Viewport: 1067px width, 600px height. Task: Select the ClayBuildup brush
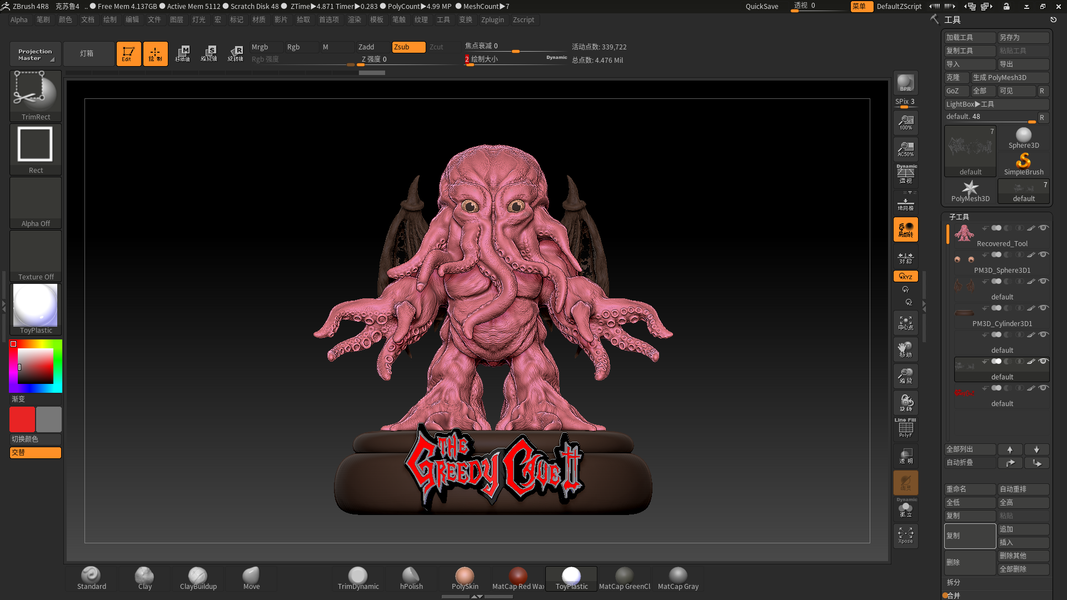198,578
